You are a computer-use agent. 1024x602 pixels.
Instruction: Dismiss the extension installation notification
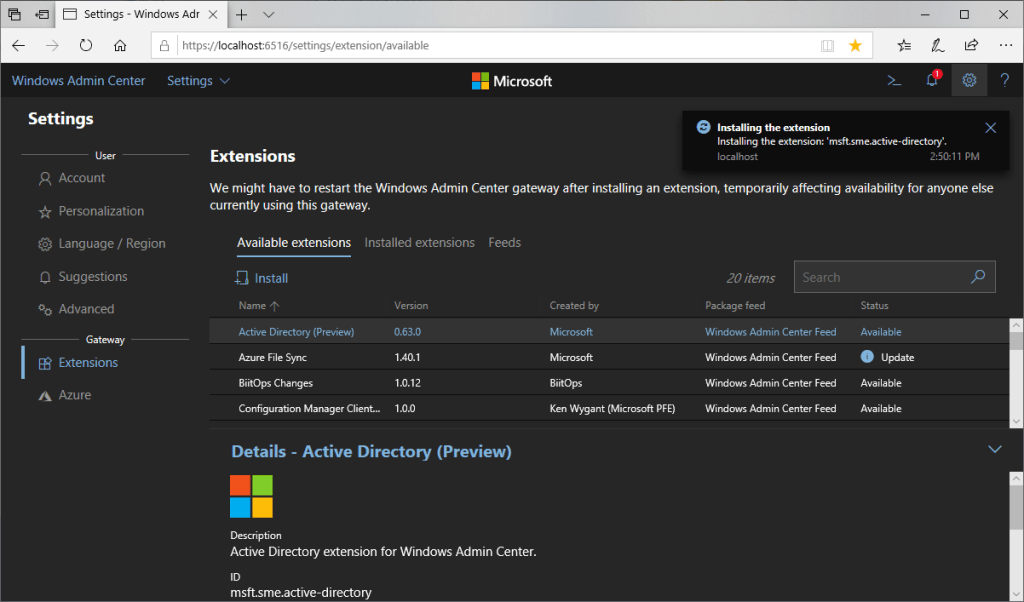tap(990, 127)
